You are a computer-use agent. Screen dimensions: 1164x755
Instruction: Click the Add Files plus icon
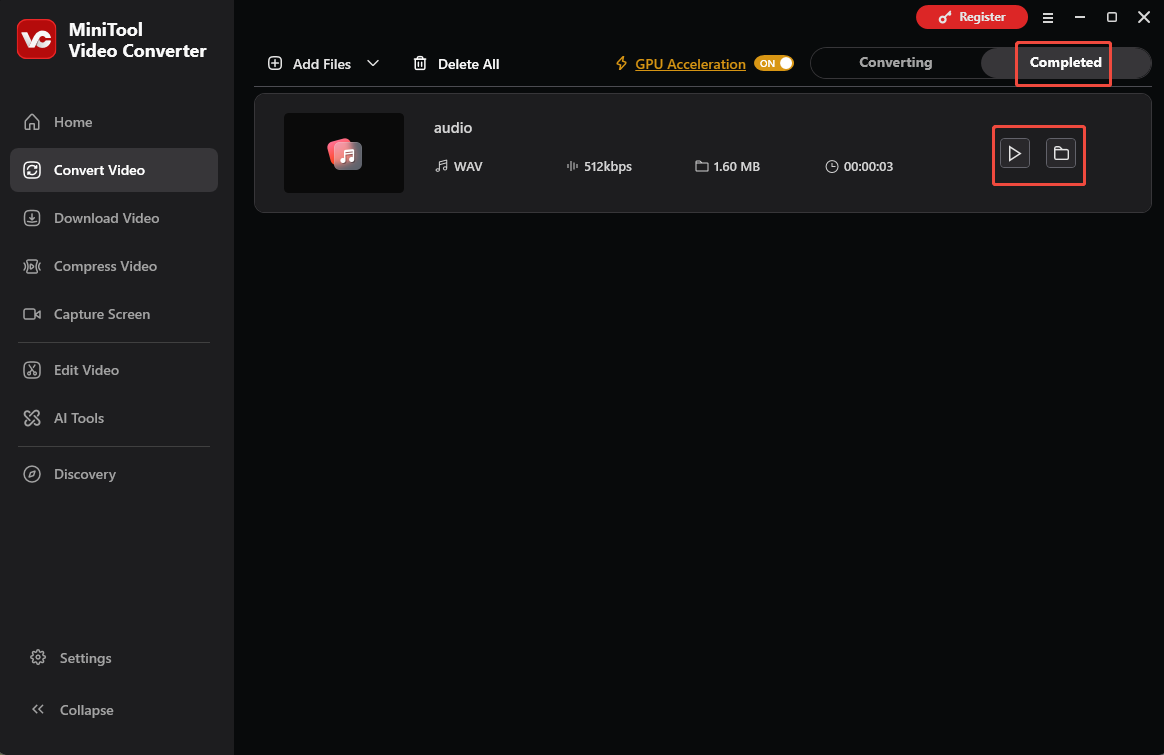click(x=275, y=63)
